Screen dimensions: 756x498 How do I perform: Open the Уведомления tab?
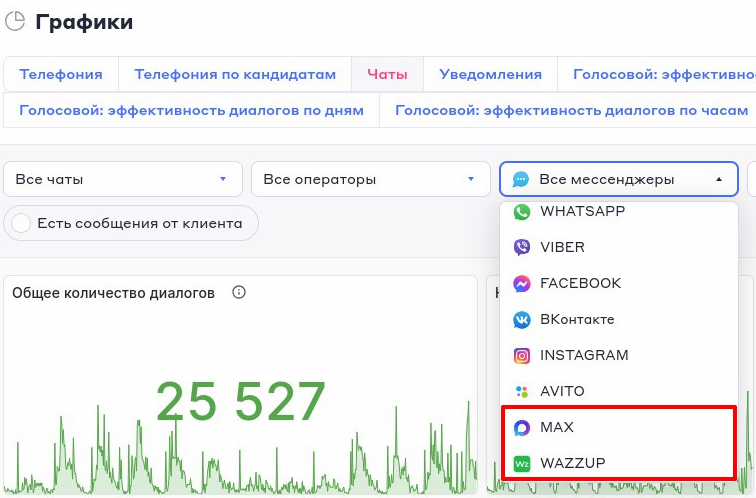[490, 74]
